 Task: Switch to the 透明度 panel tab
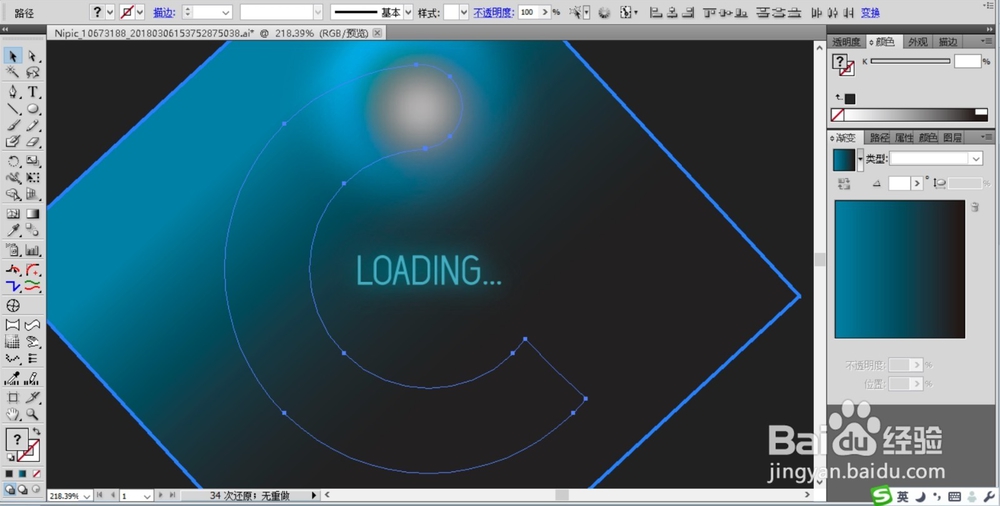846,42
